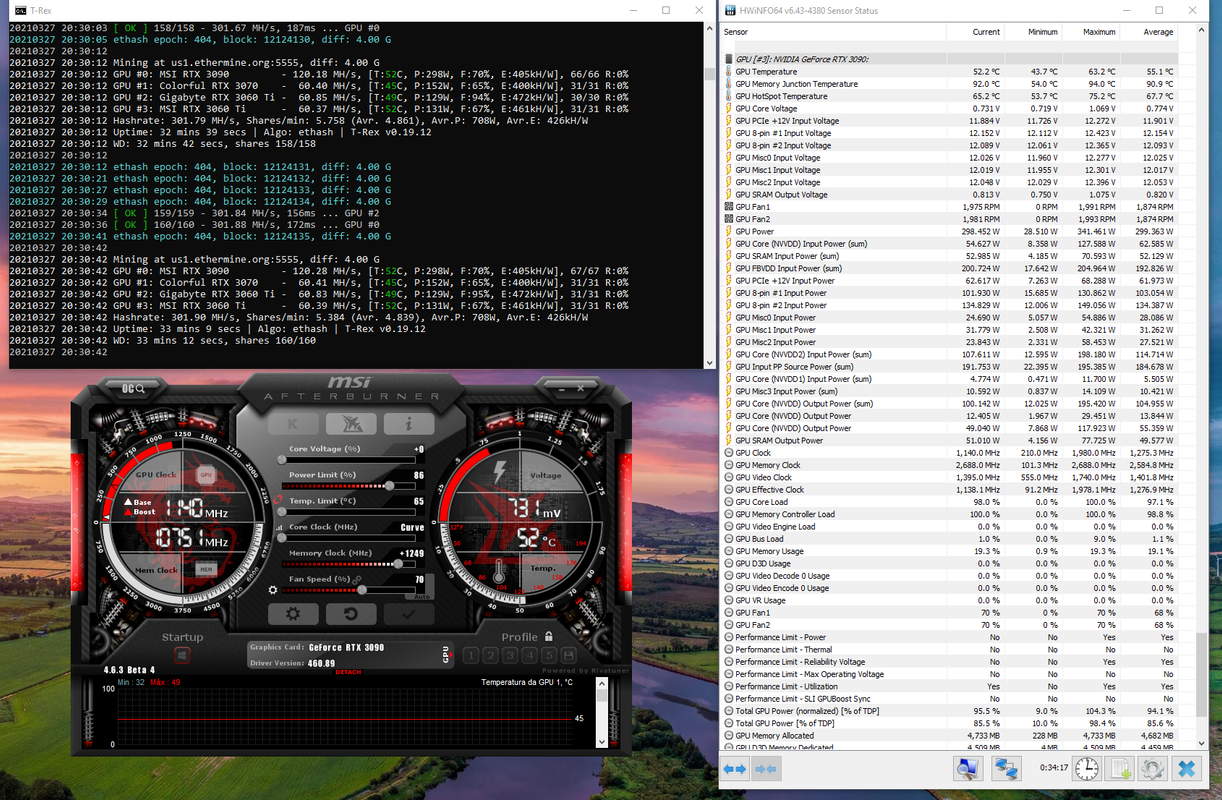Screen dimensions: 1222x800
Task: Maximize the T-Rex console window
Action: 666,9
